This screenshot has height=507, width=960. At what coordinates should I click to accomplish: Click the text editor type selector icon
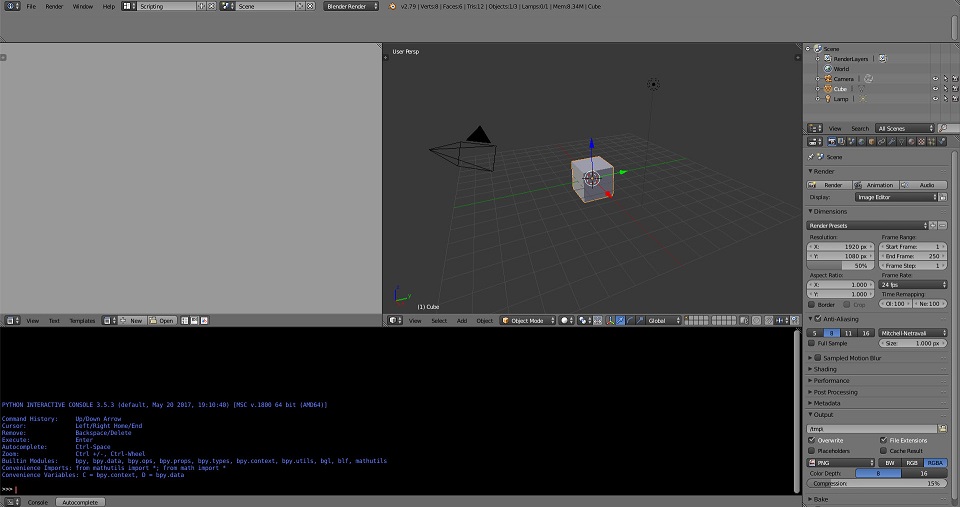pos(12,320)
